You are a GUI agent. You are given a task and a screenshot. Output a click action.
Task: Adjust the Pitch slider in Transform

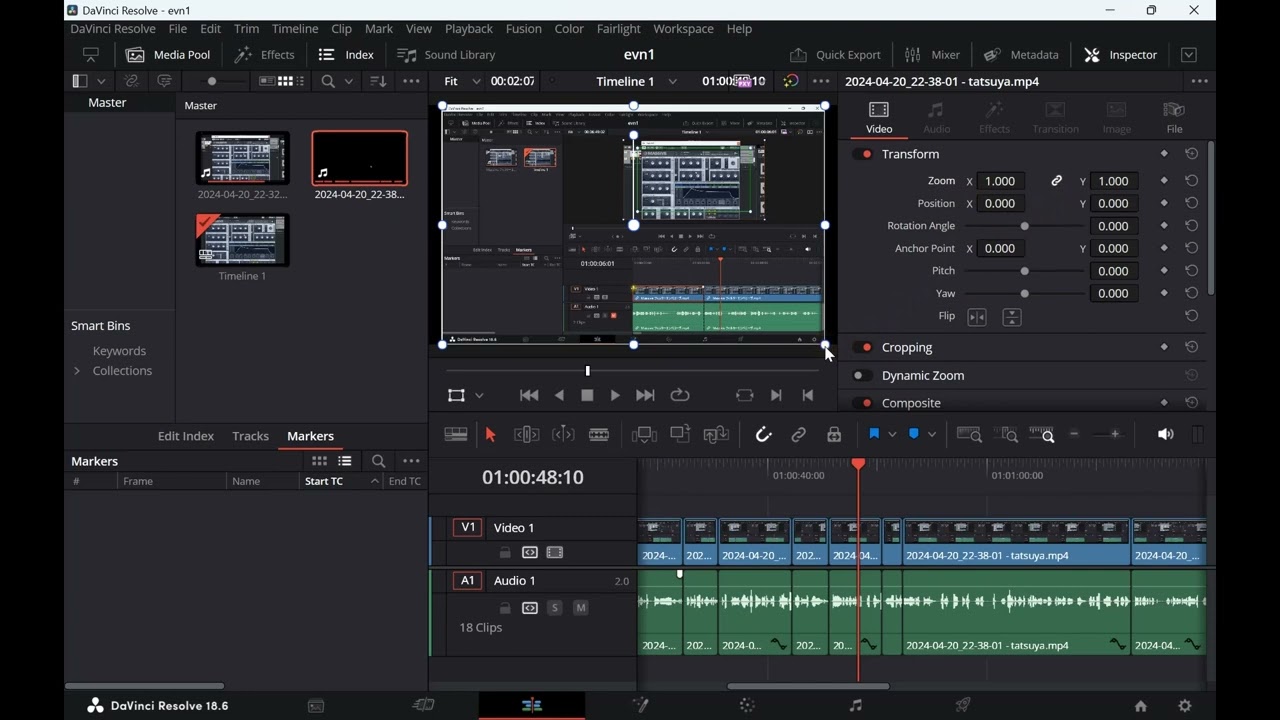[1025, 271]
